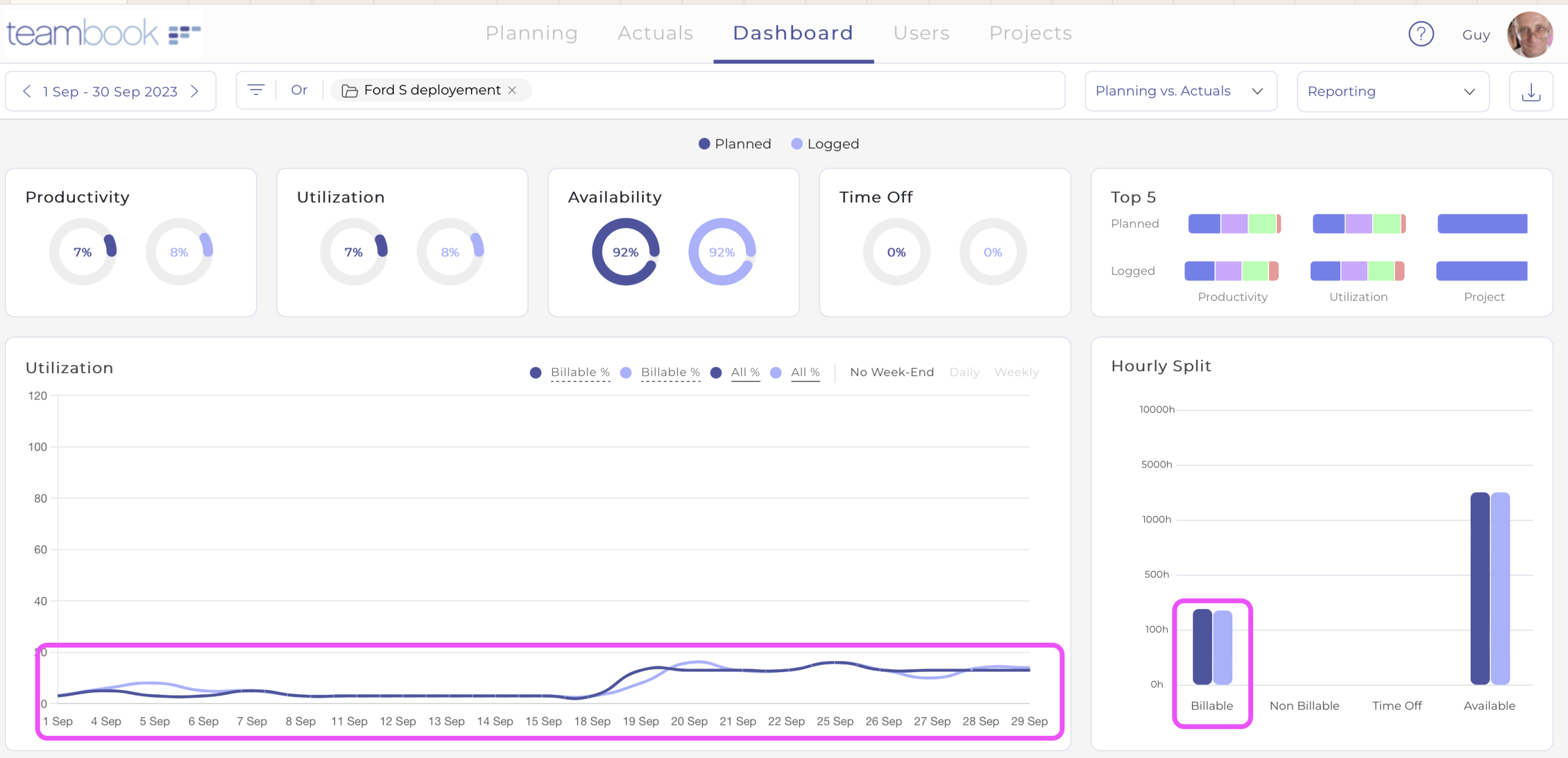The image size is (1568, 758).
Task: Open the Projects tab
Action: pyautogui.click(x=1030, y=33)
